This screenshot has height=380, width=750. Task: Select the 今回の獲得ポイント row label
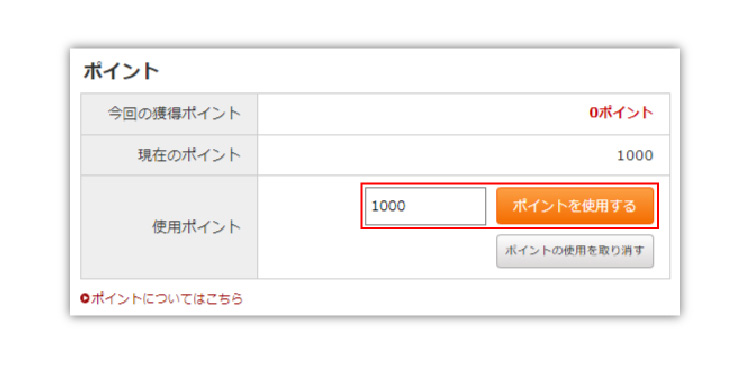point(174,113)
